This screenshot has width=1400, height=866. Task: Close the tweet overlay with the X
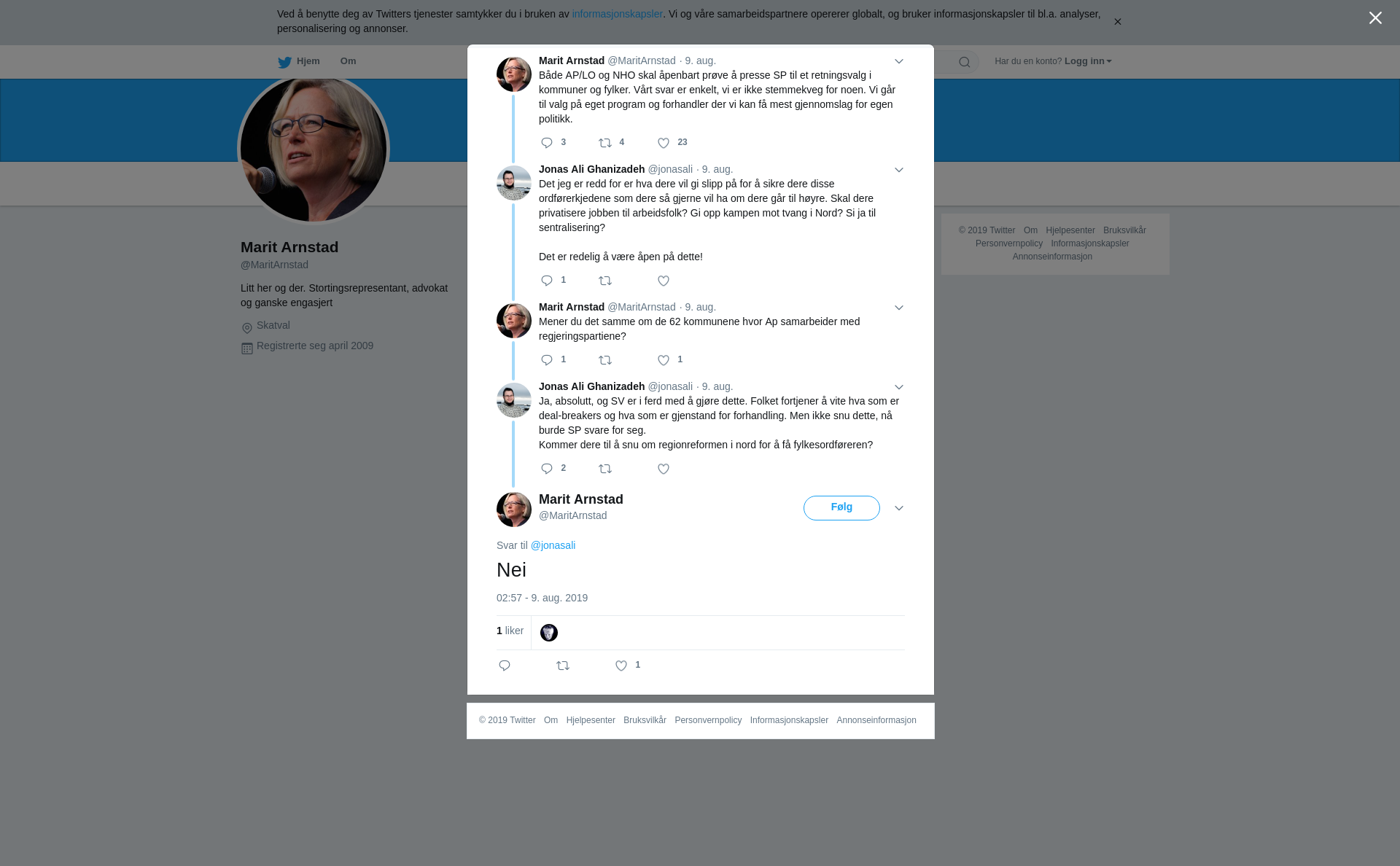click(x=1375, y=18)
